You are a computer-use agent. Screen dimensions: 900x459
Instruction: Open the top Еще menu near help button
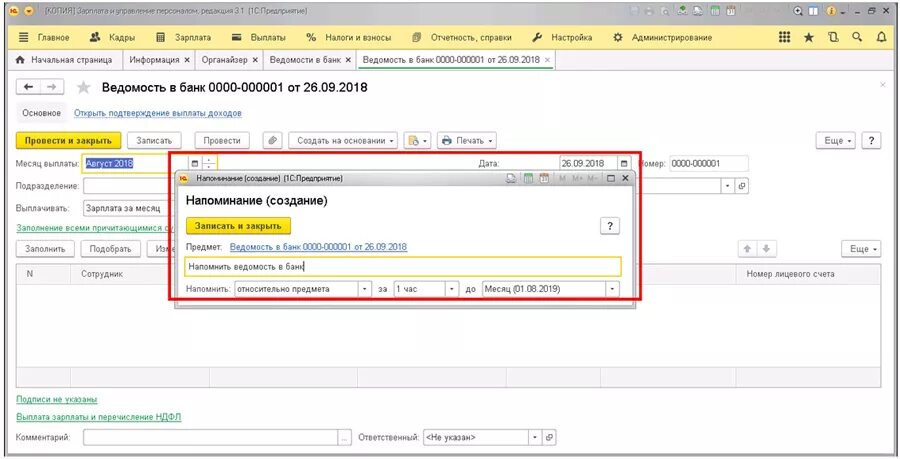pyautogui.click(x=836, y=141)
